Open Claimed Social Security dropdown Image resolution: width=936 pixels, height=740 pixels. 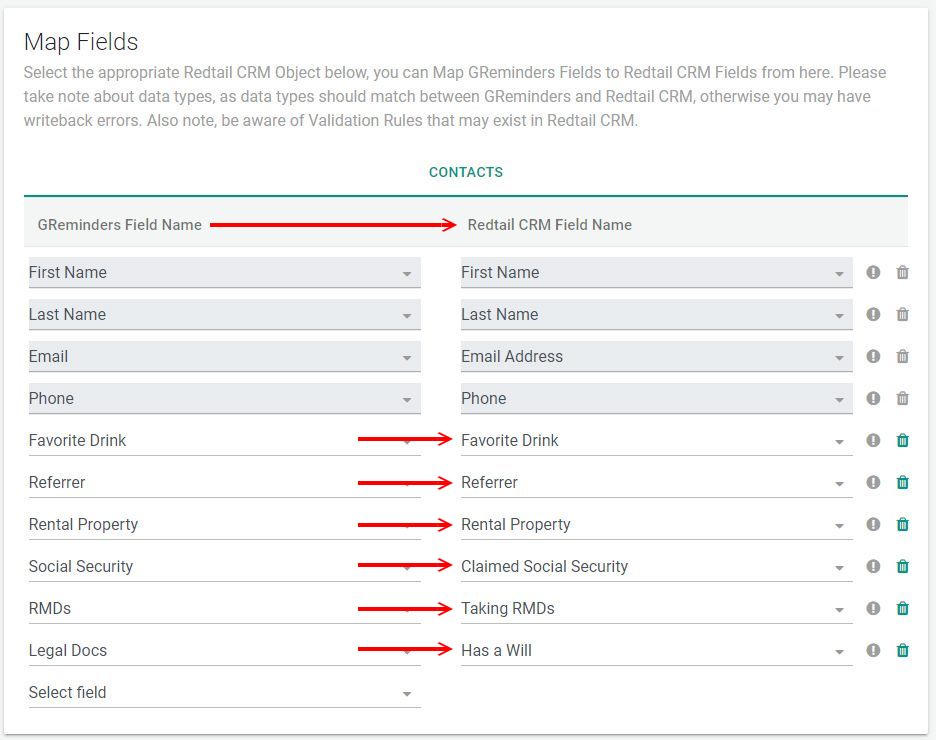pos(657,566)
